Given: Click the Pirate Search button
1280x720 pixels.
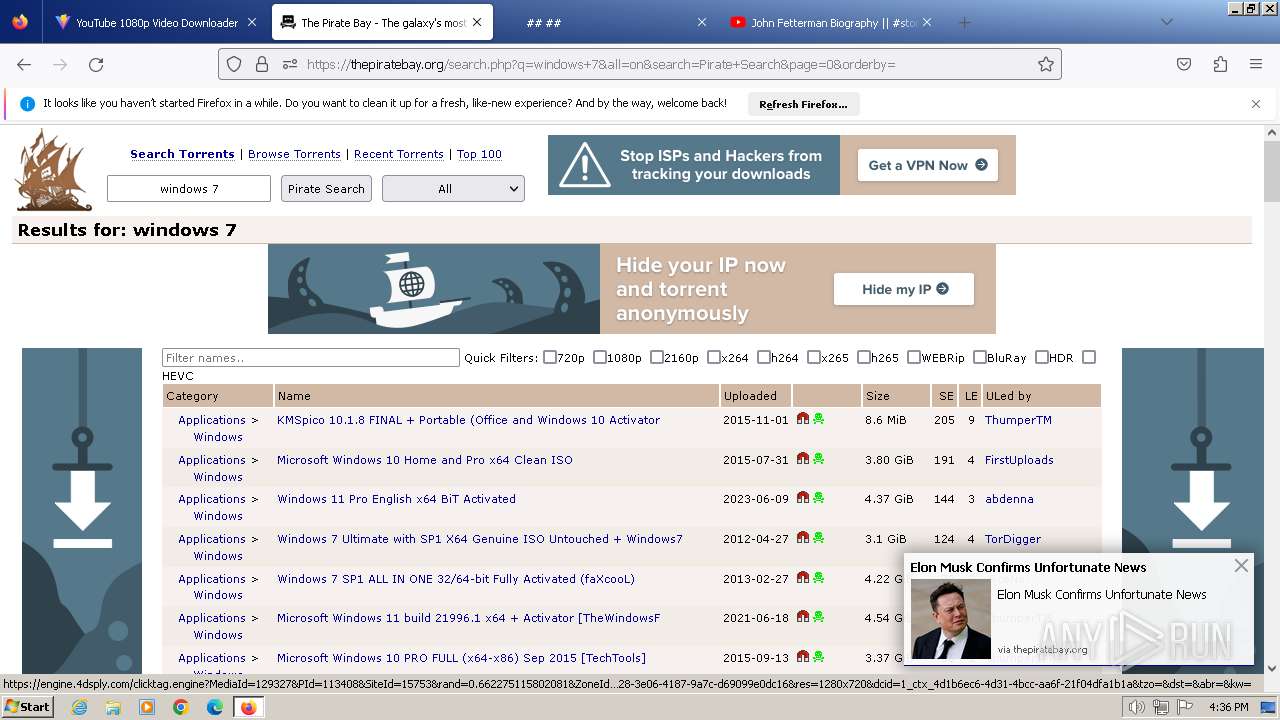Looking at the screenshot, I should pos(326,188).
